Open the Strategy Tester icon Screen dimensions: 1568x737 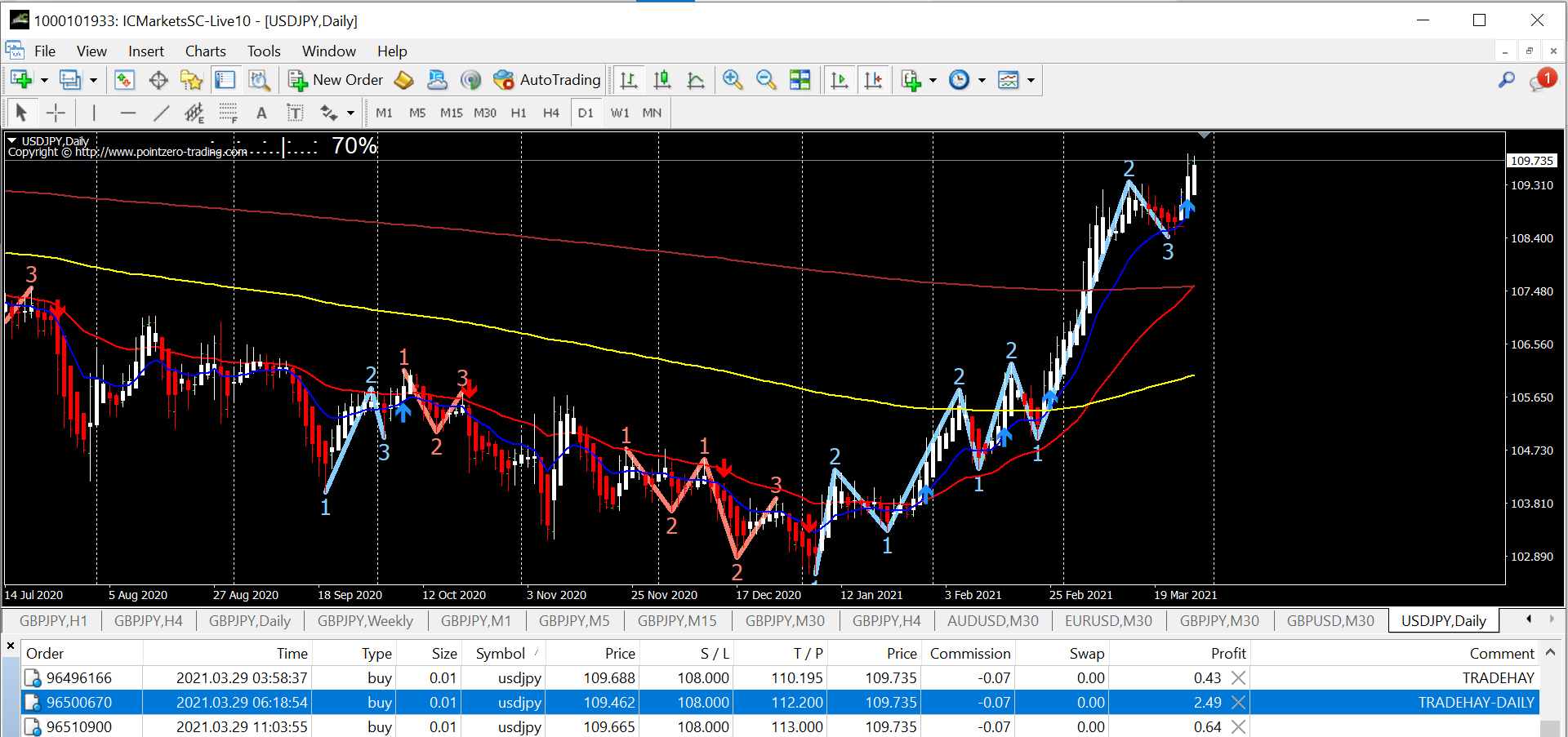pyautogui.click(x=259, y=80)
